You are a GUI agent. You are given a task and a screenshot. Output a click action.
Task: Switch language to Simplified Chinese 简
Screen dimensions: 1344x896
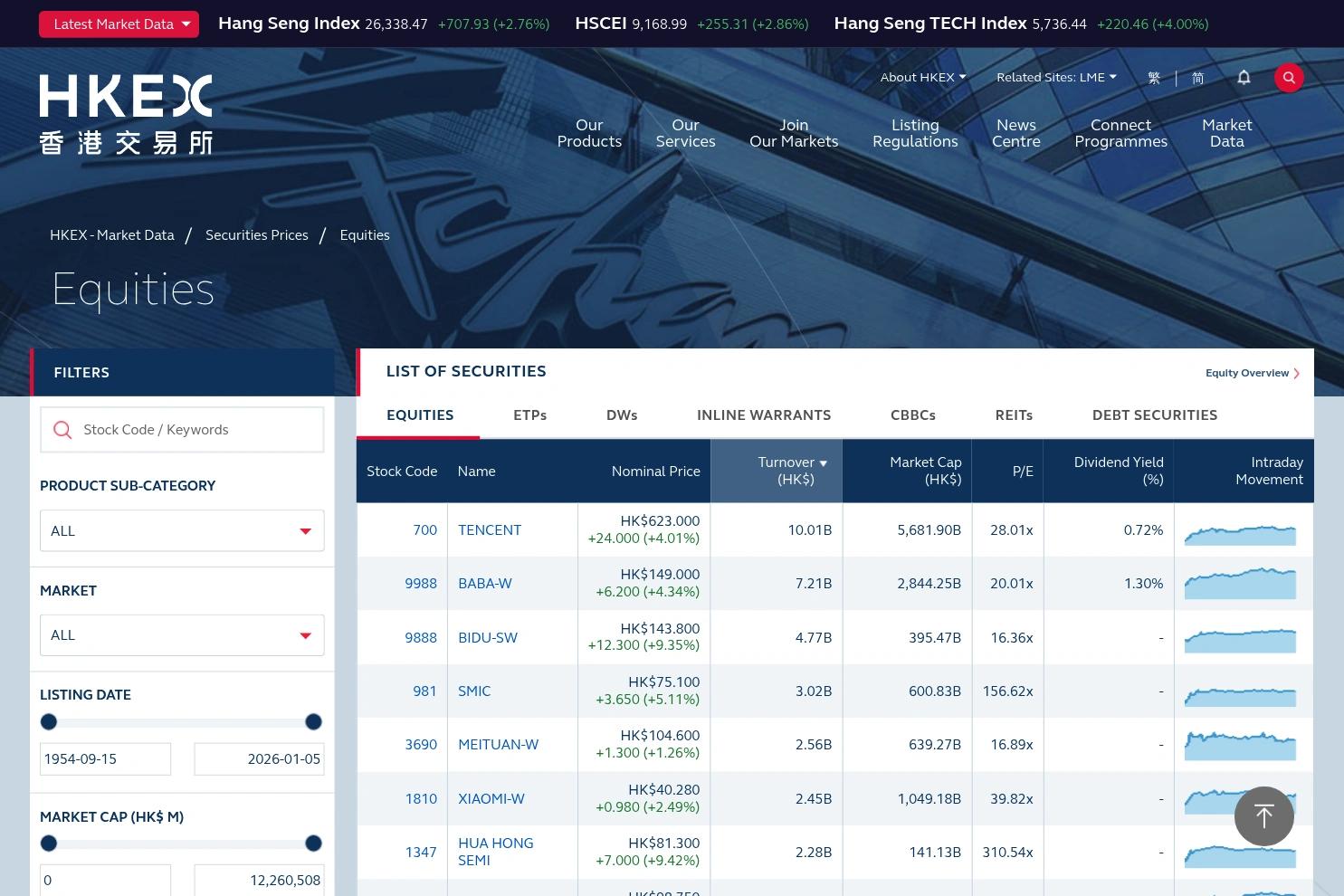coord(1197,78)
